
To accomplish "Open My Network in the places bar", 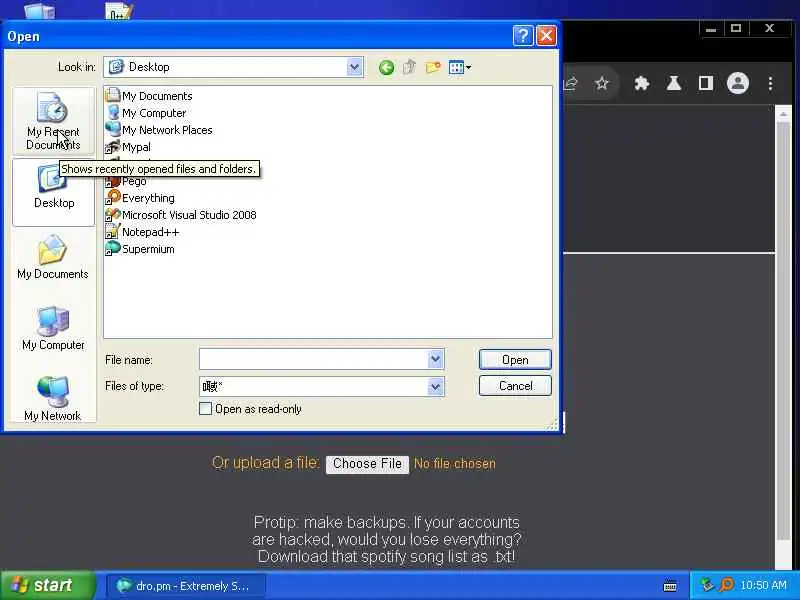I will pyautogui.click(x=53, y=399).
